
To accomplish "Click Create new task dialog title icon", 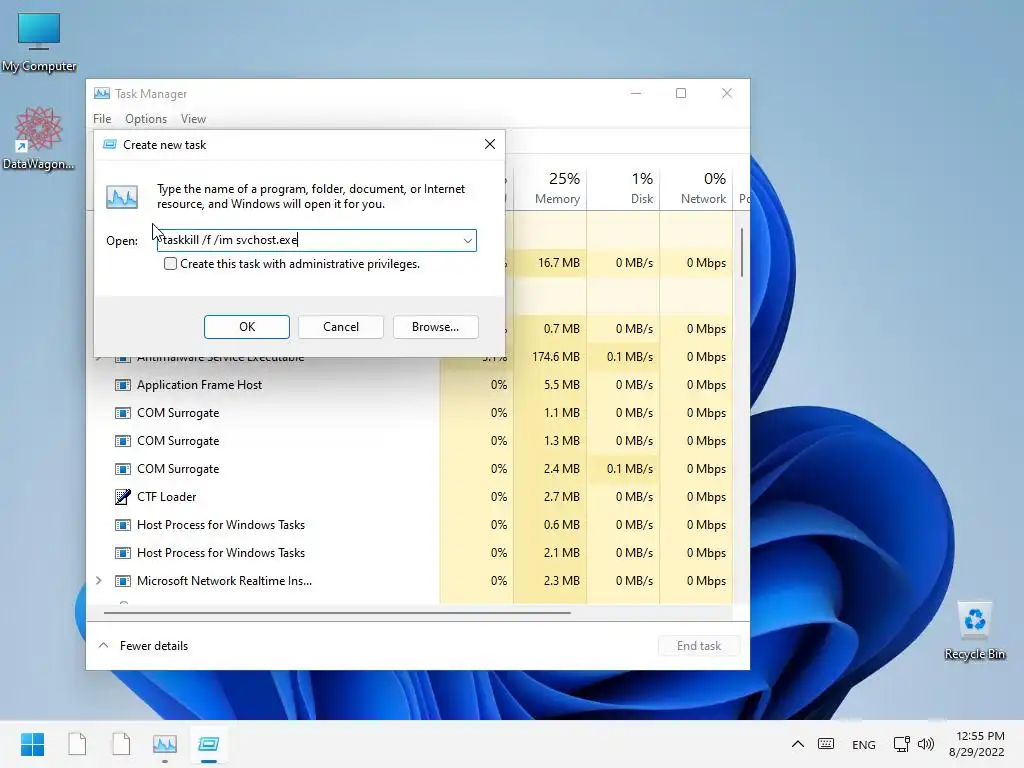I will [110, 144].
